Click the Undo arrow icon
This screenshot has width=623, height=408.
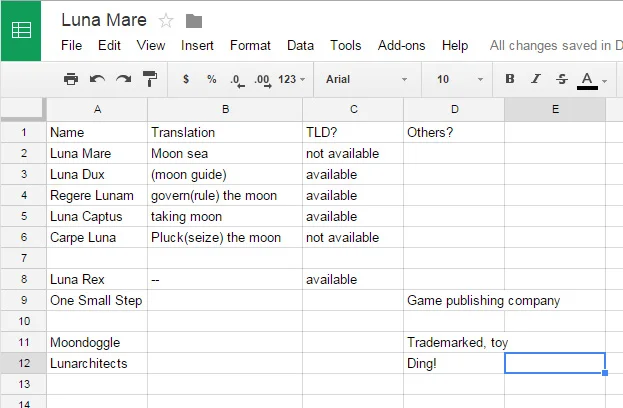click(97, 79)
